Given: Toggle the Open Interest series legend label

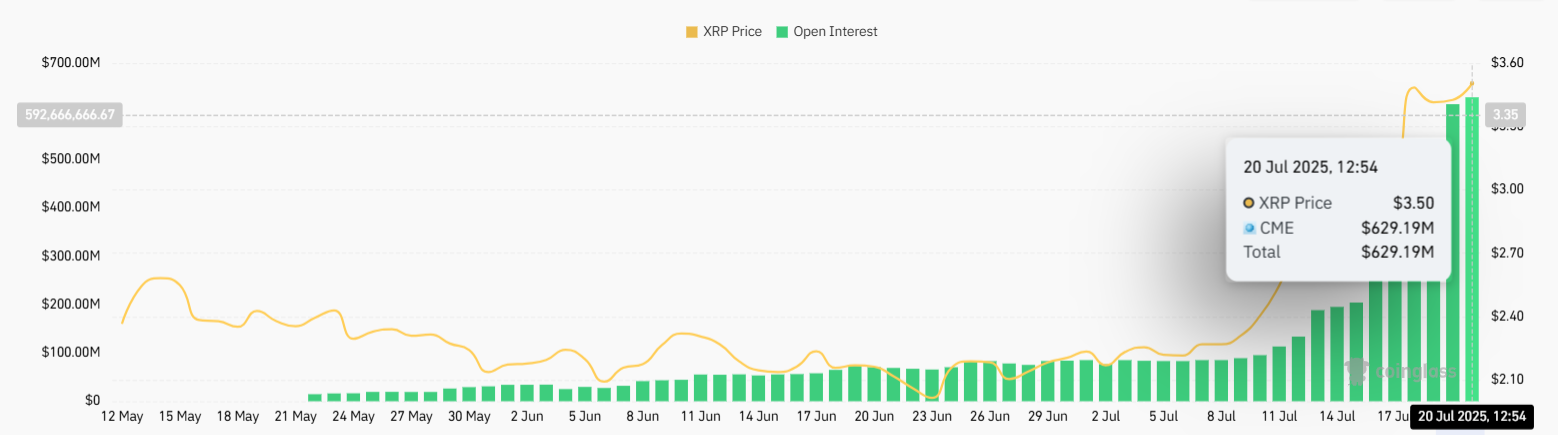Looking at the screenshot, I should point(835,32).
